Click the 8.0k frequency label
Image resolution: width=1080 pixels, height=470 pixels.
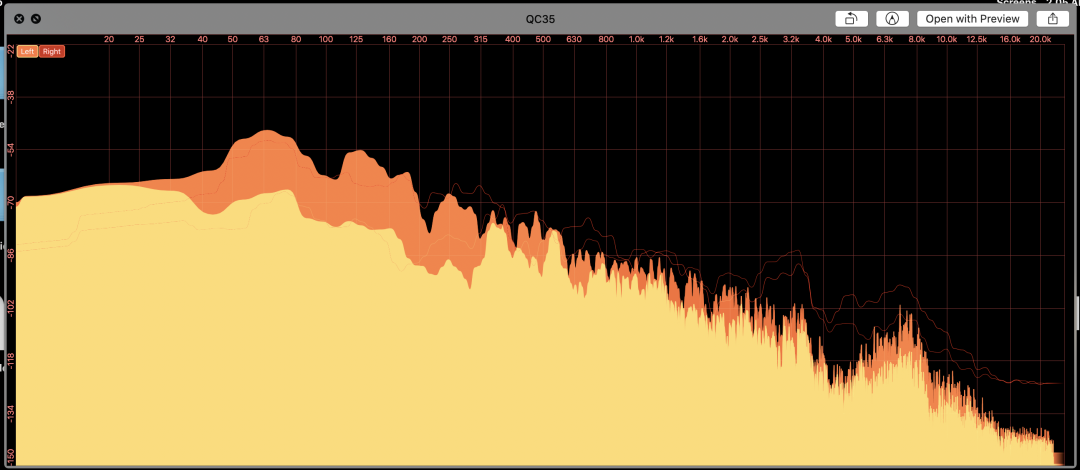(x=917, y=40)
